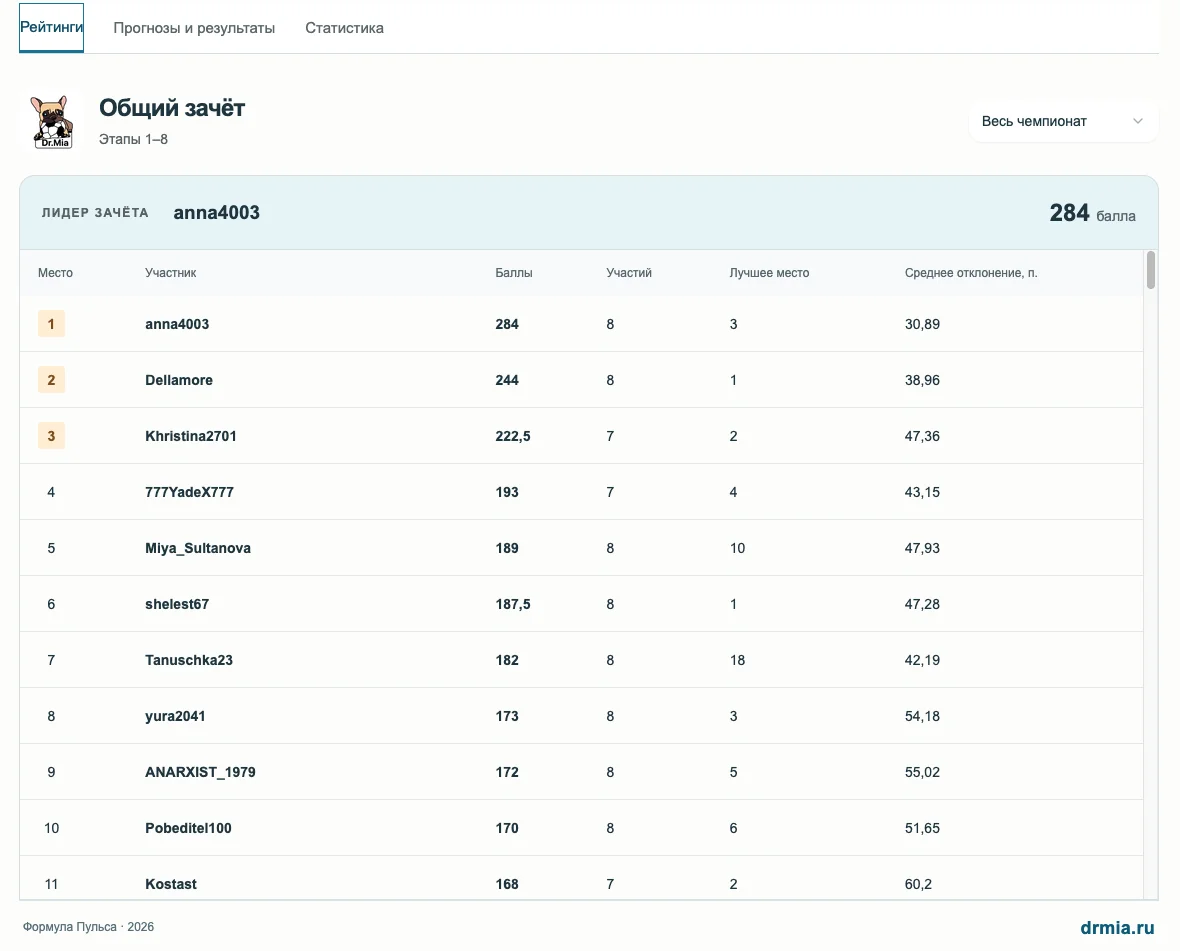Click the Лучшее место column header
Image resolution: width=1180 pixels, height=951 pixels.
click(769, 273)
